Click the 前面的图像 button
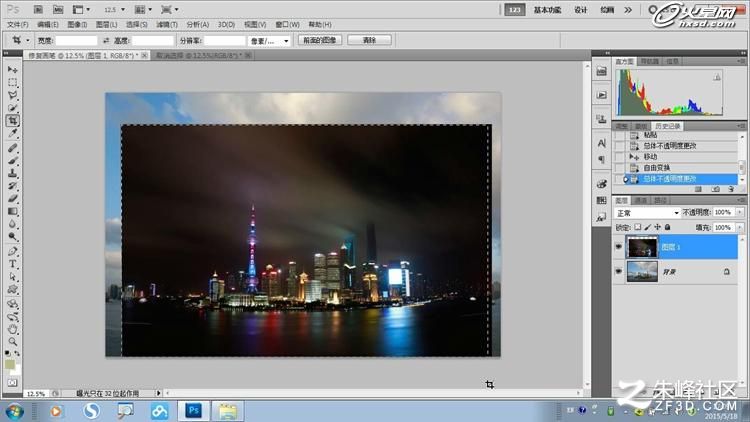750x422 pixels. point(320,40)
